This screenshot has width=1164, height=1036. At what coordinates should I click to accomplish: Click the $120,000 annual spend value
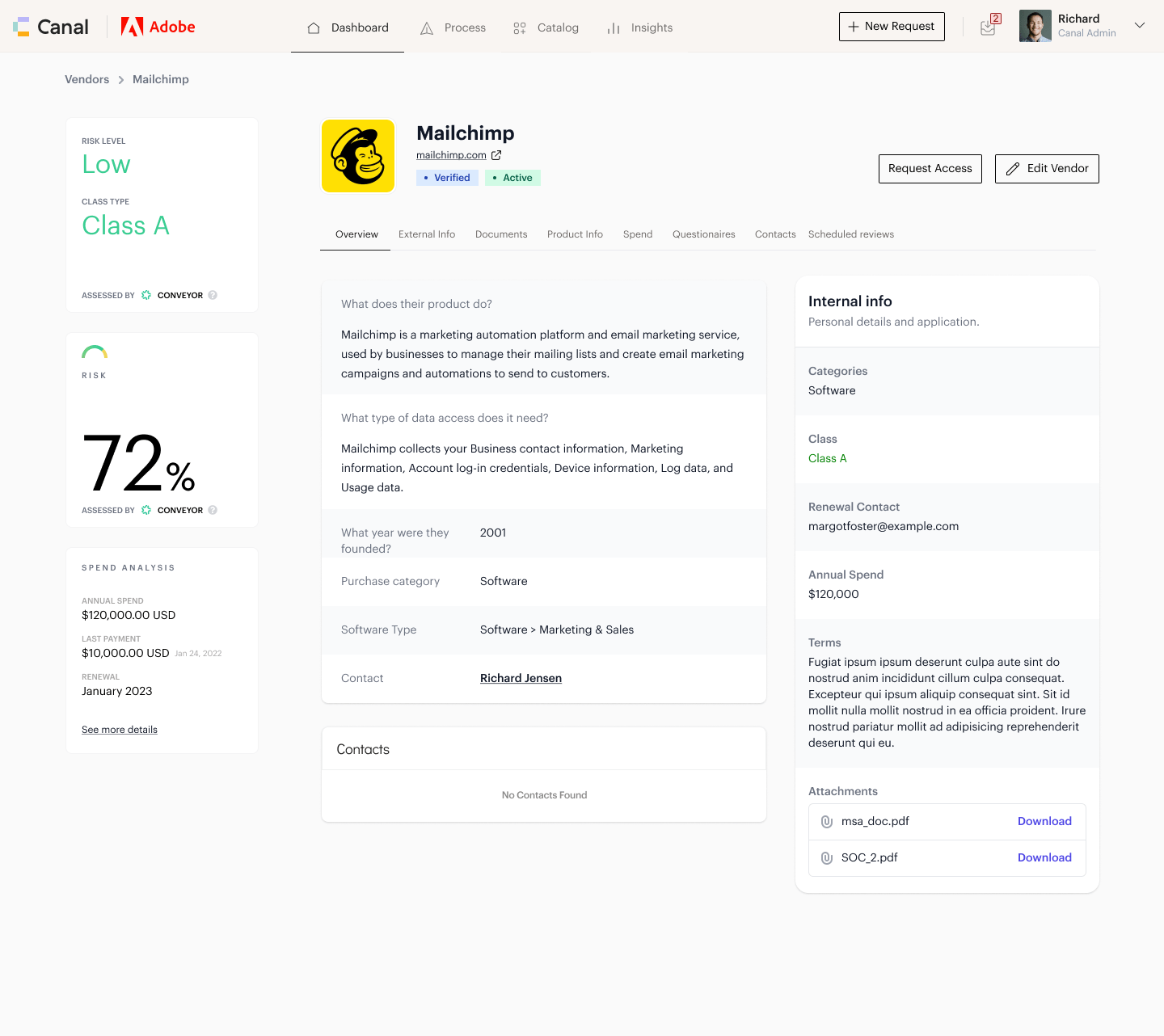[833, 594]
